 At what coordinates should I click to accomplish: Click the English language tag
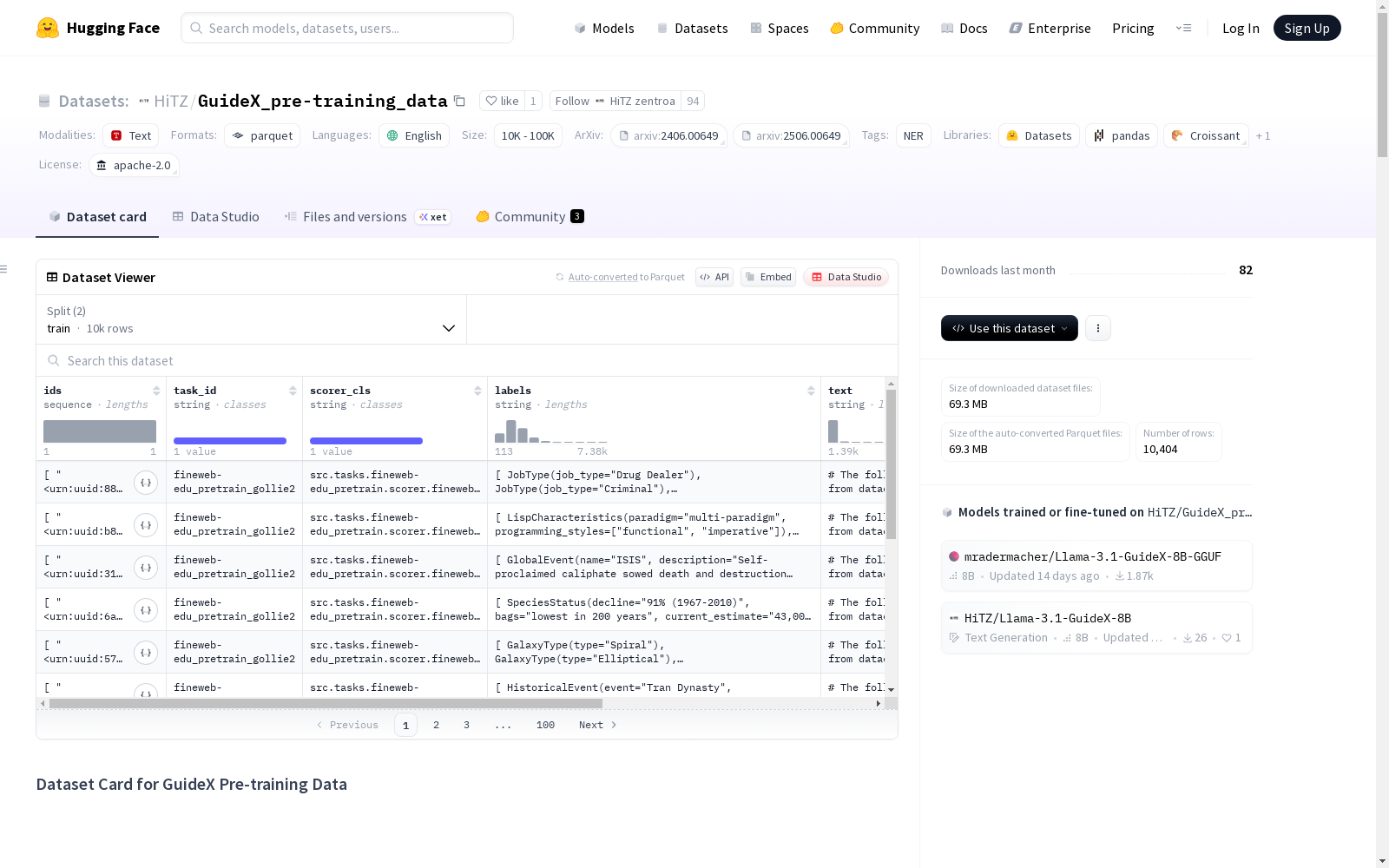pos(414,135)
